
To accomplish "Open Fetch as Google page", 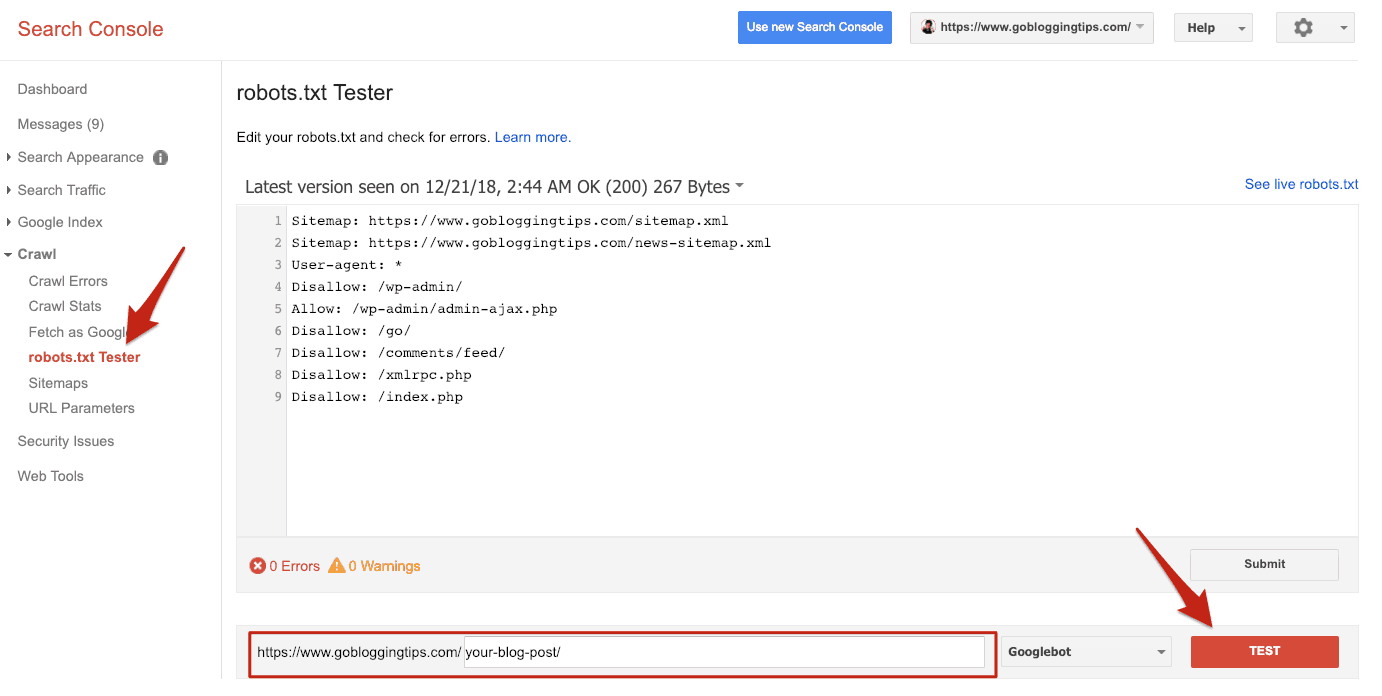I will (x=80, y=332).
